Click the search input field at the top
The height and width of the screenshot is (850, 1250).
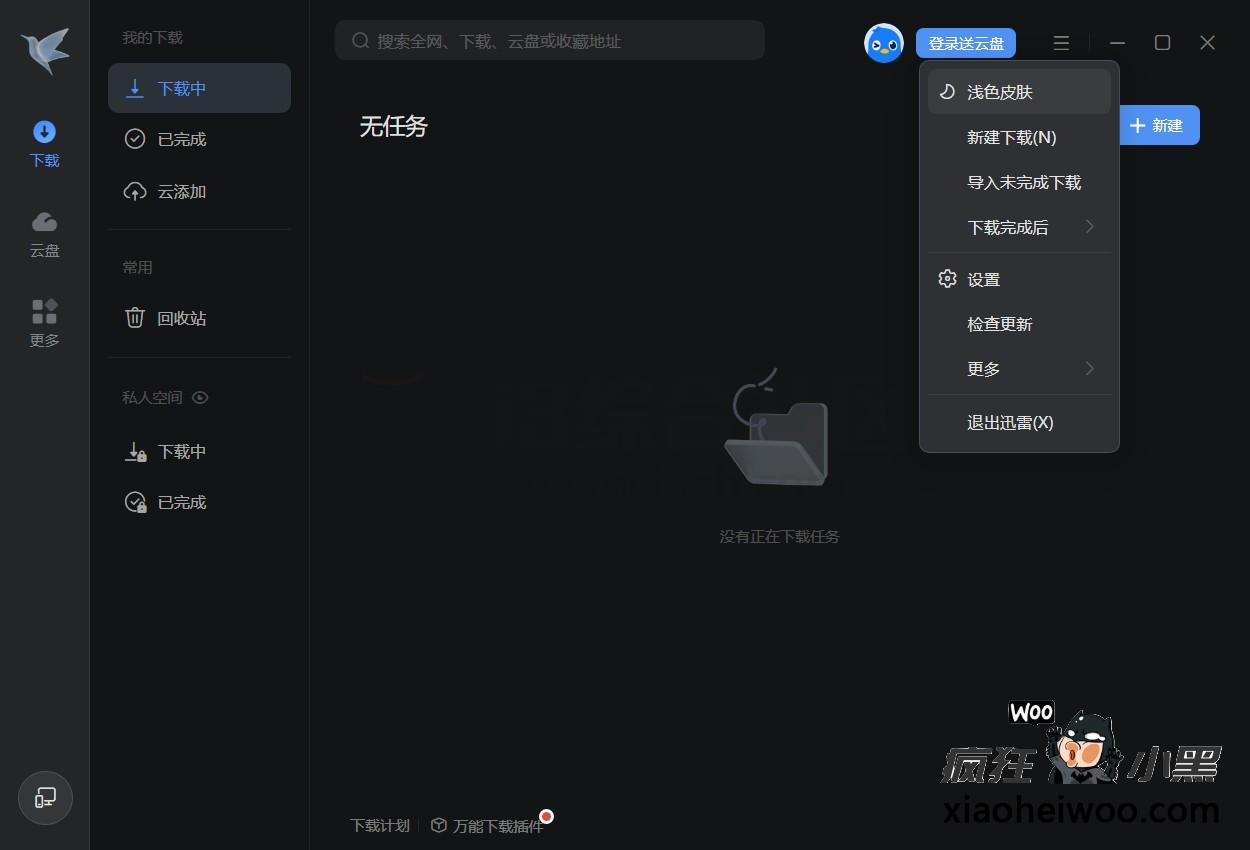tap(550, 41)
